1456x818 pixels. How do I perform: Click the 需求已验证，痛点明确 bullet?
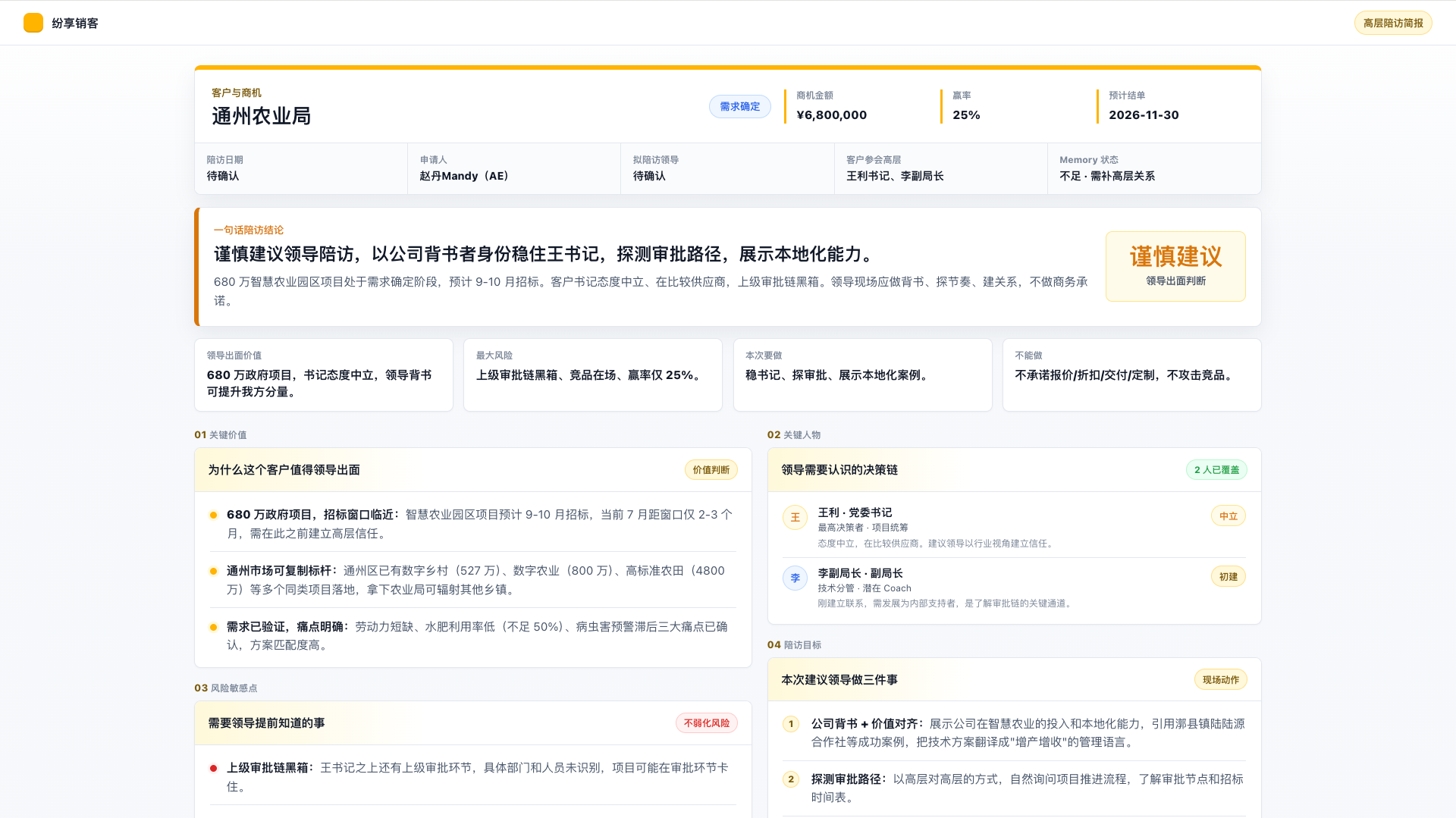pos(473,635)
